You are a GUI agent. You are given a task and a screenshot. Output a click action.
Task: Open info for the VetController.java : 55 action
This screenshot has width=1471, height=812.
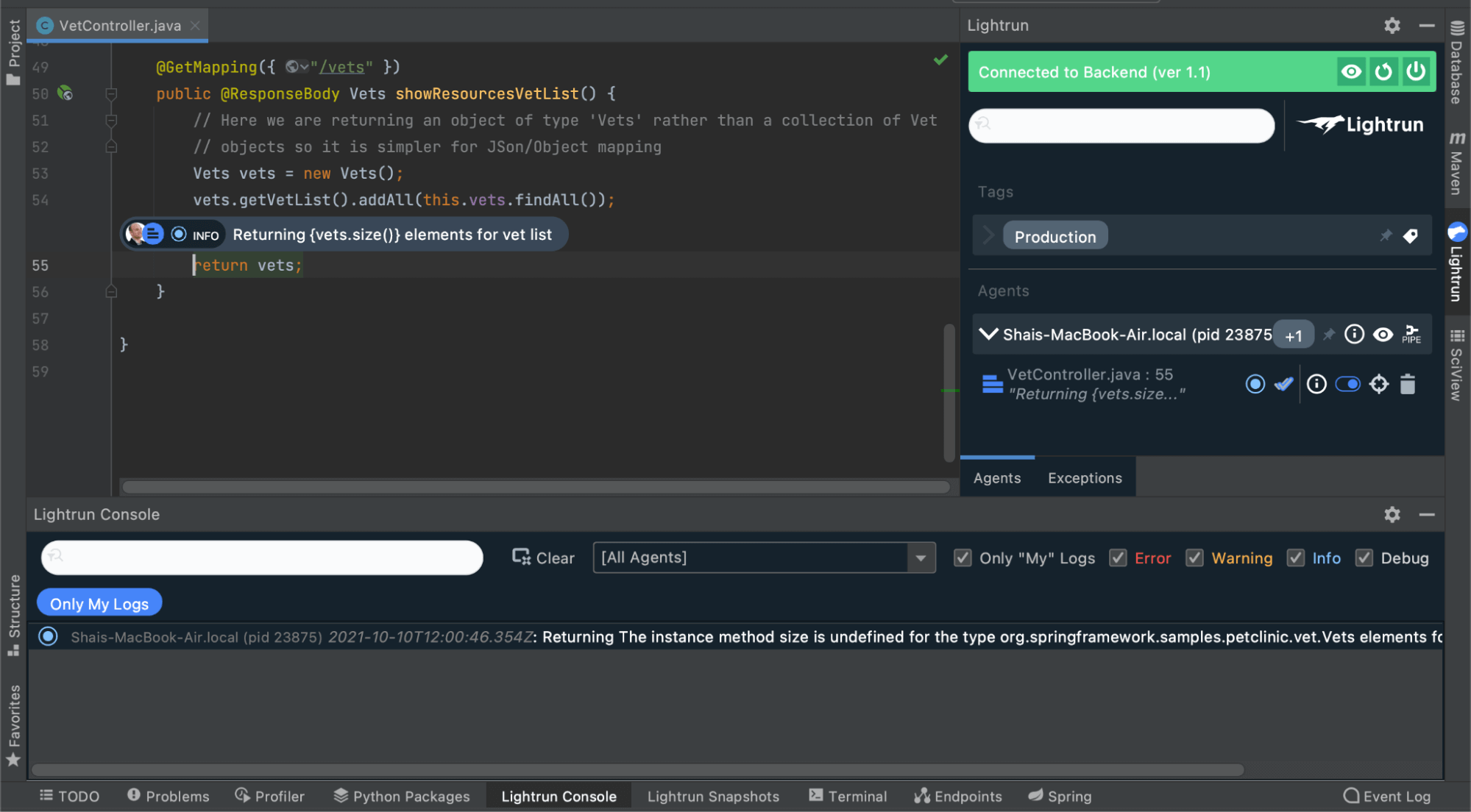(x=1316, y=384)
